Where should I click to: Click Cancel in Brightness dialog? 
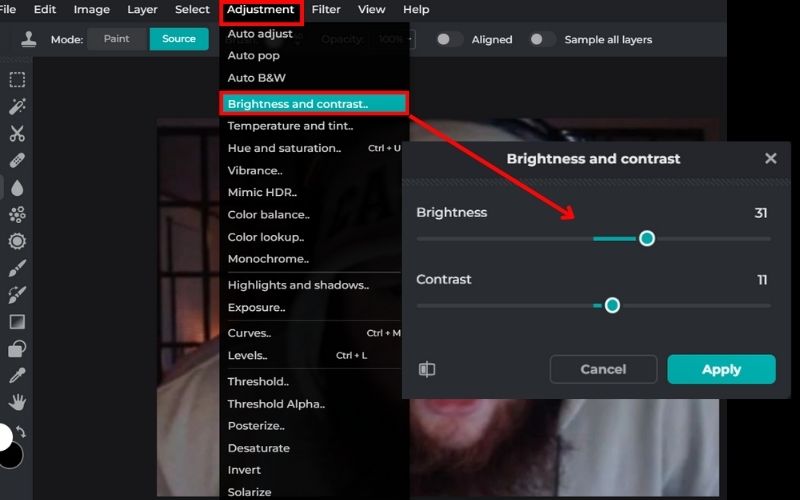(x=603, y=369)
